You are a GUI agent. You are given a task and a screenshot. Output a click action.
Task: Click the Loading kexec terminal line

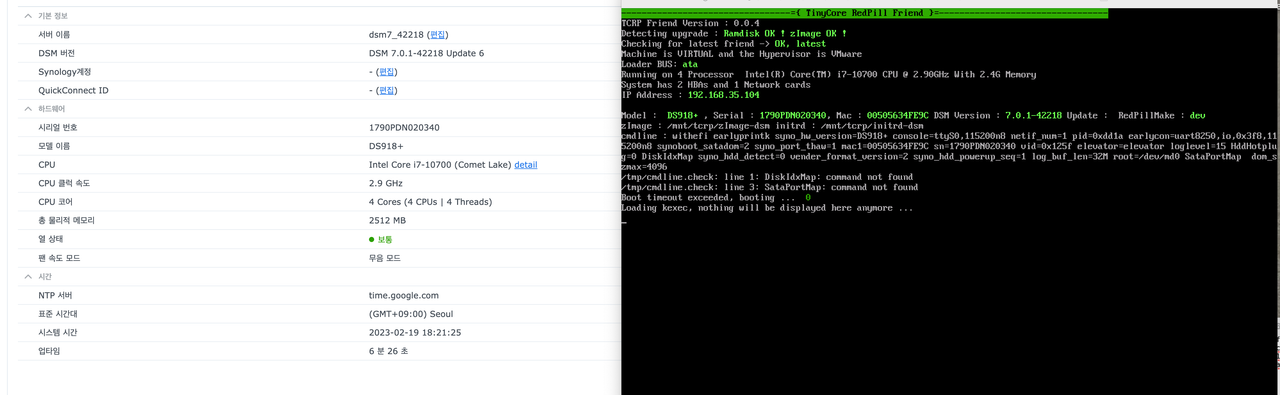click(767, 208)
